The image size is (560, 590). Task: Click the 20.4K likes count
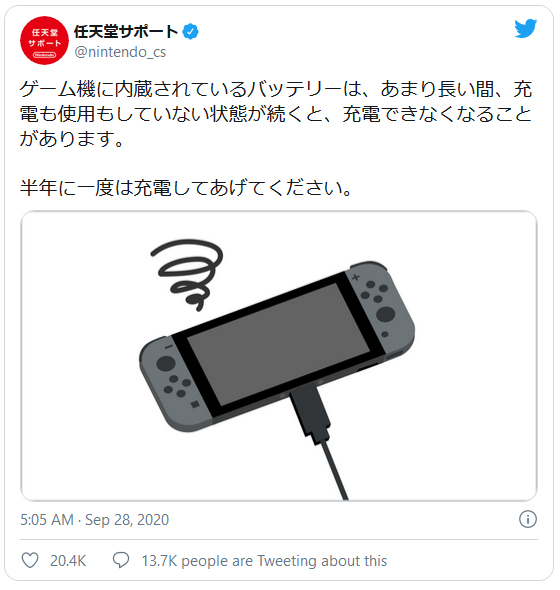tap(68, 561)
